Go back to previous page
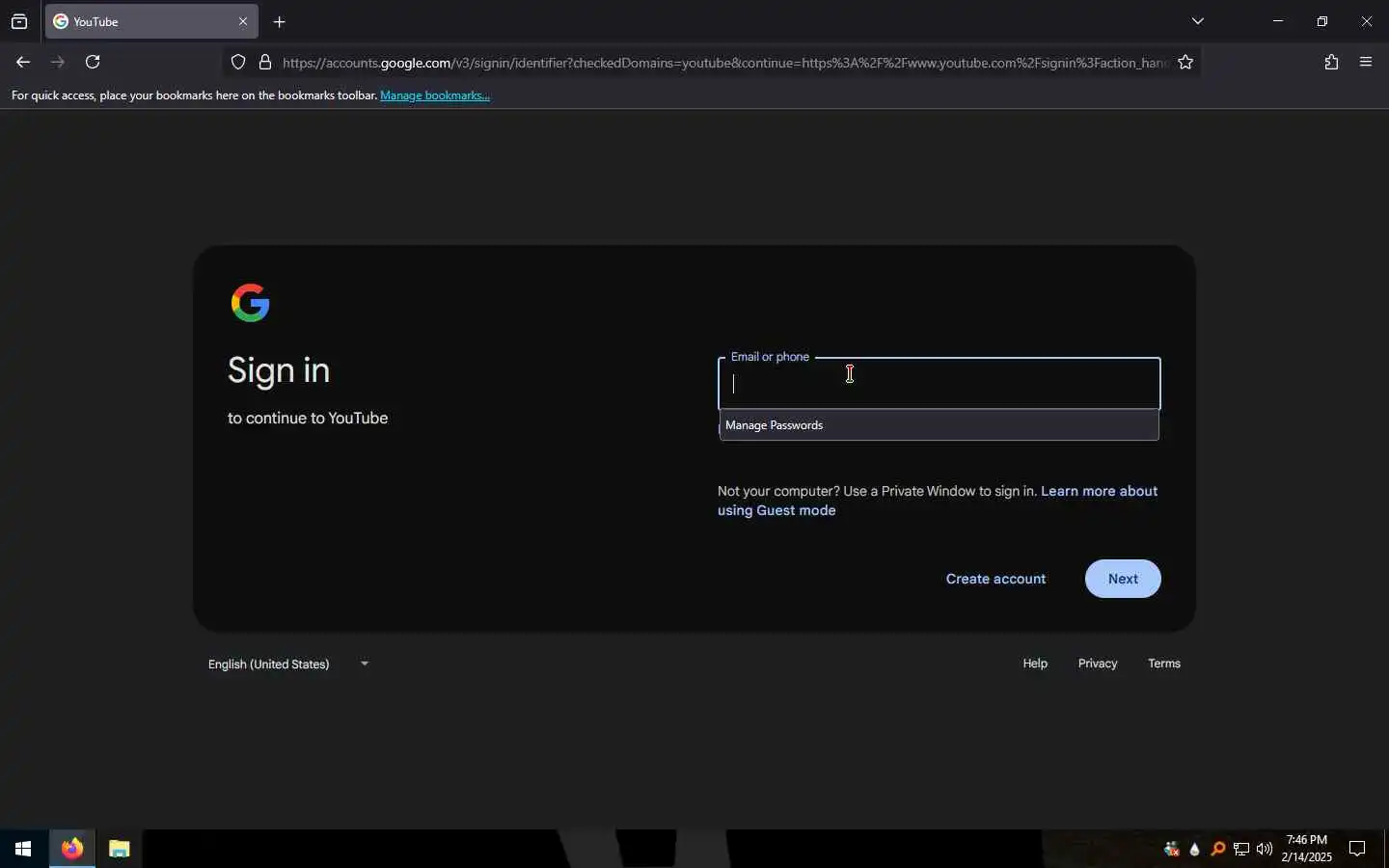This screenshot has width=1389, height=868. (23, 62)
